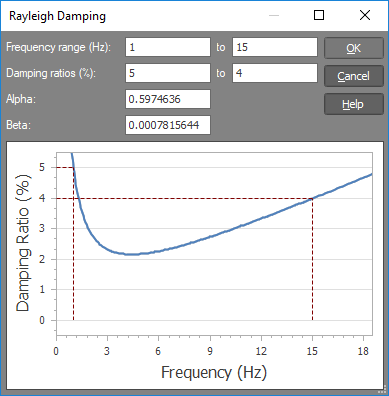Open Help for Rayleigh Damping
Screen dimensions: 389x396
click(x=354, y=104)
